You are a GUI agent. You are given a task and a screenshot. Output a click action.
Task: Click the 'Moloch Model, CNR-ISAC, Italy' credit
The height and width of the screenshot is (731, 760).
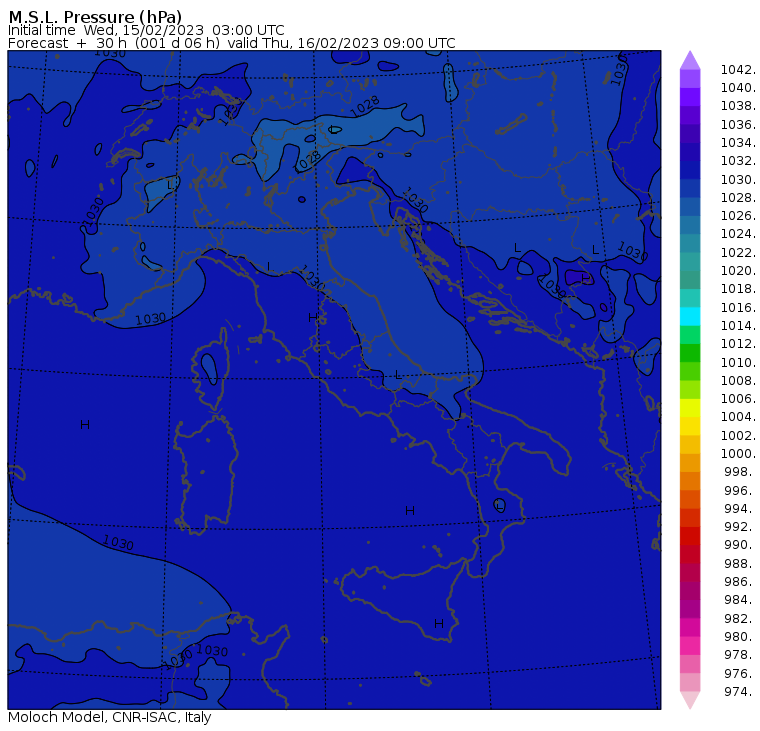tap(110, 717)
